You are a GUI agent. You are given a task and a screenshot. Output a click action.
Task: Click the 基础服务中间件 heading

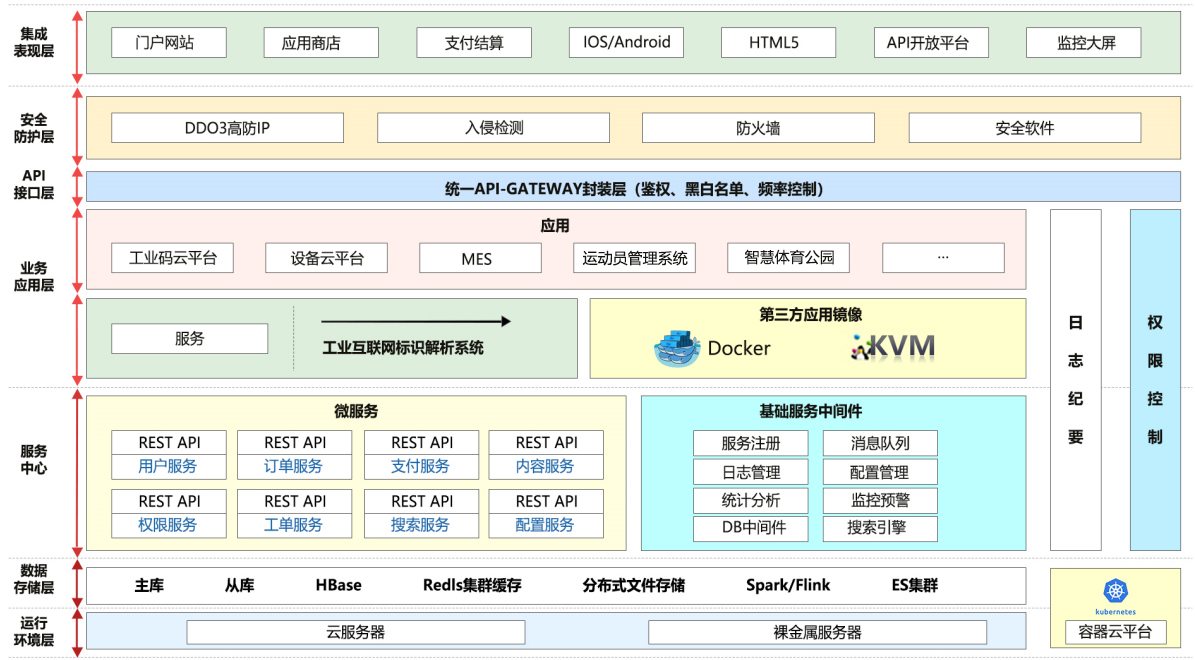pos(810,412)
